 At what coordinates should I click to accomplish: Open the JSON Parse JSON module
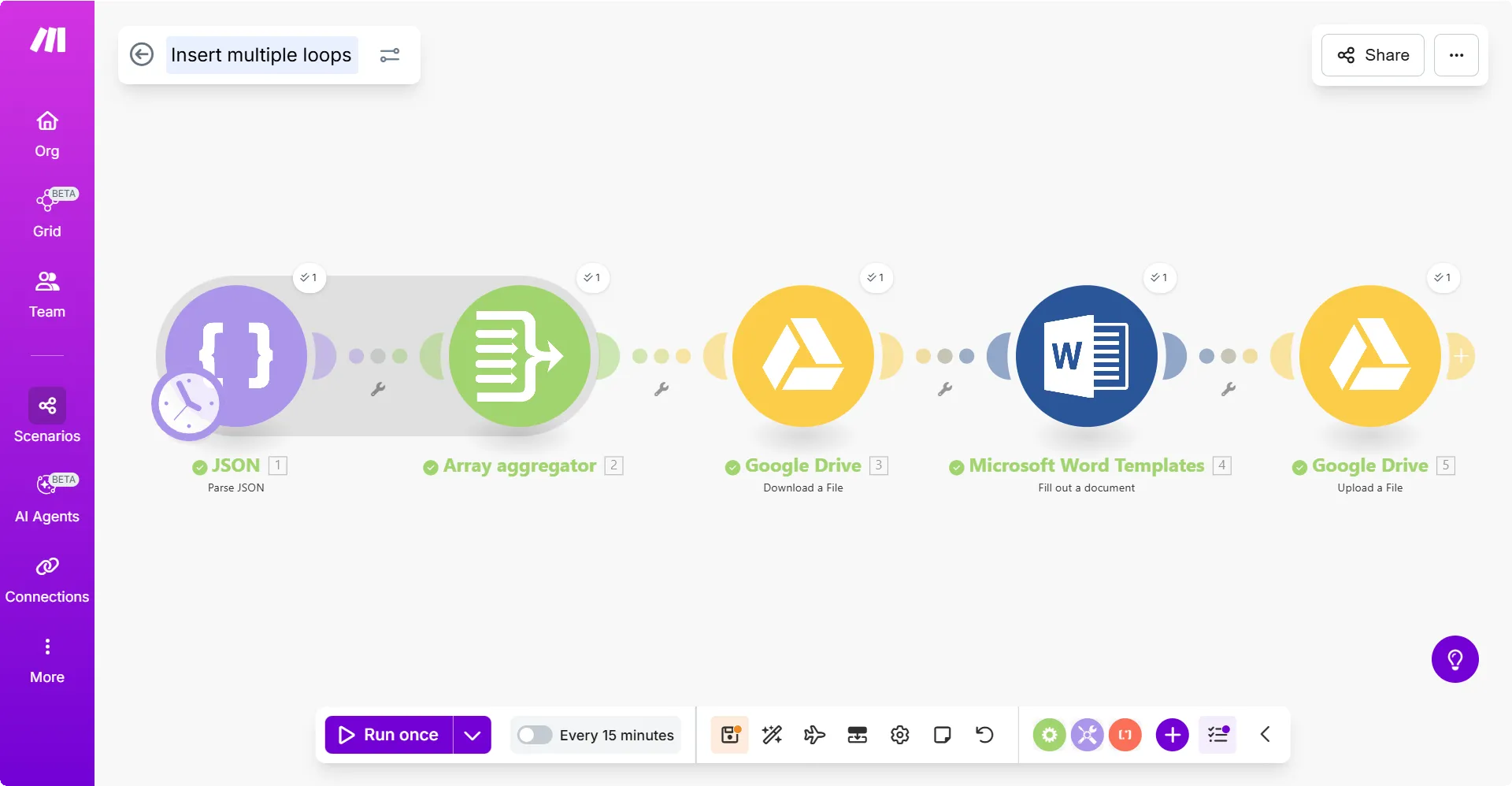[236, 356]
